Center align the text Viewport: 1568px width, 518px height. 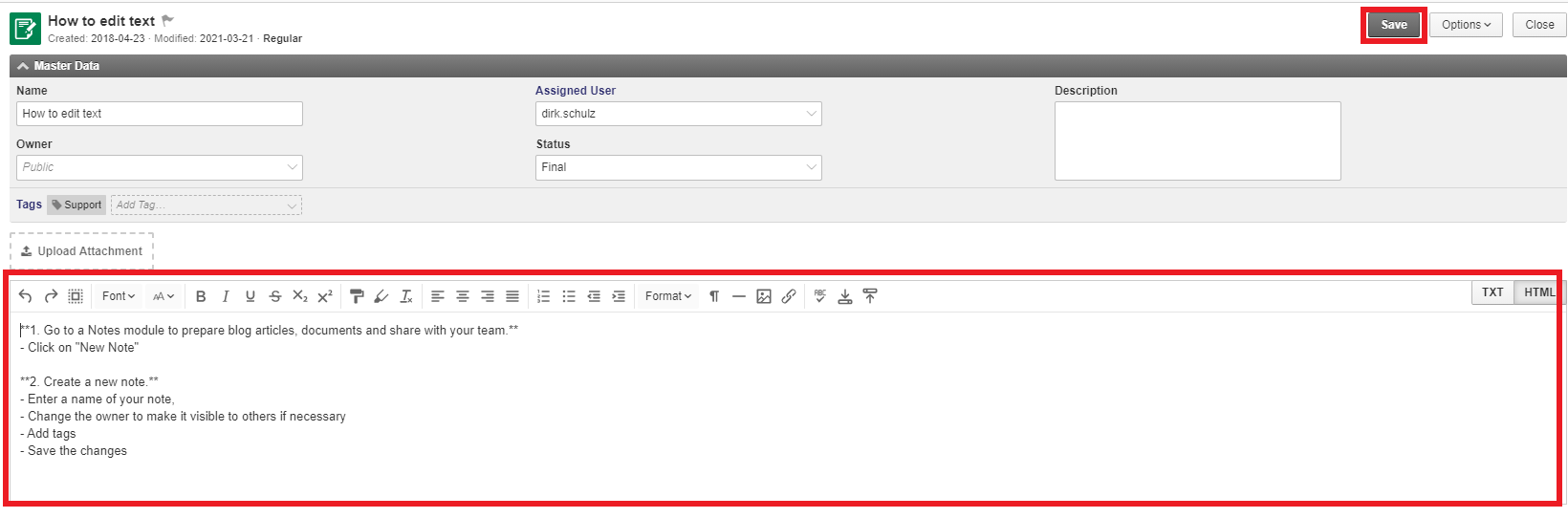pos(463,296)
